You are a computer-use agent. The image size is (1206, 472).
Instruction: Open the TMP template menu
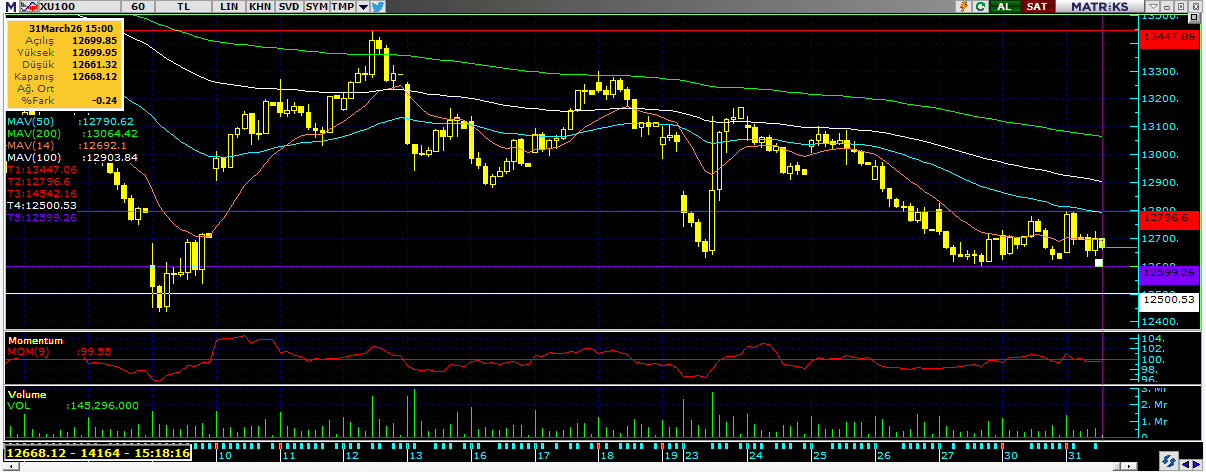pos(342,6)
